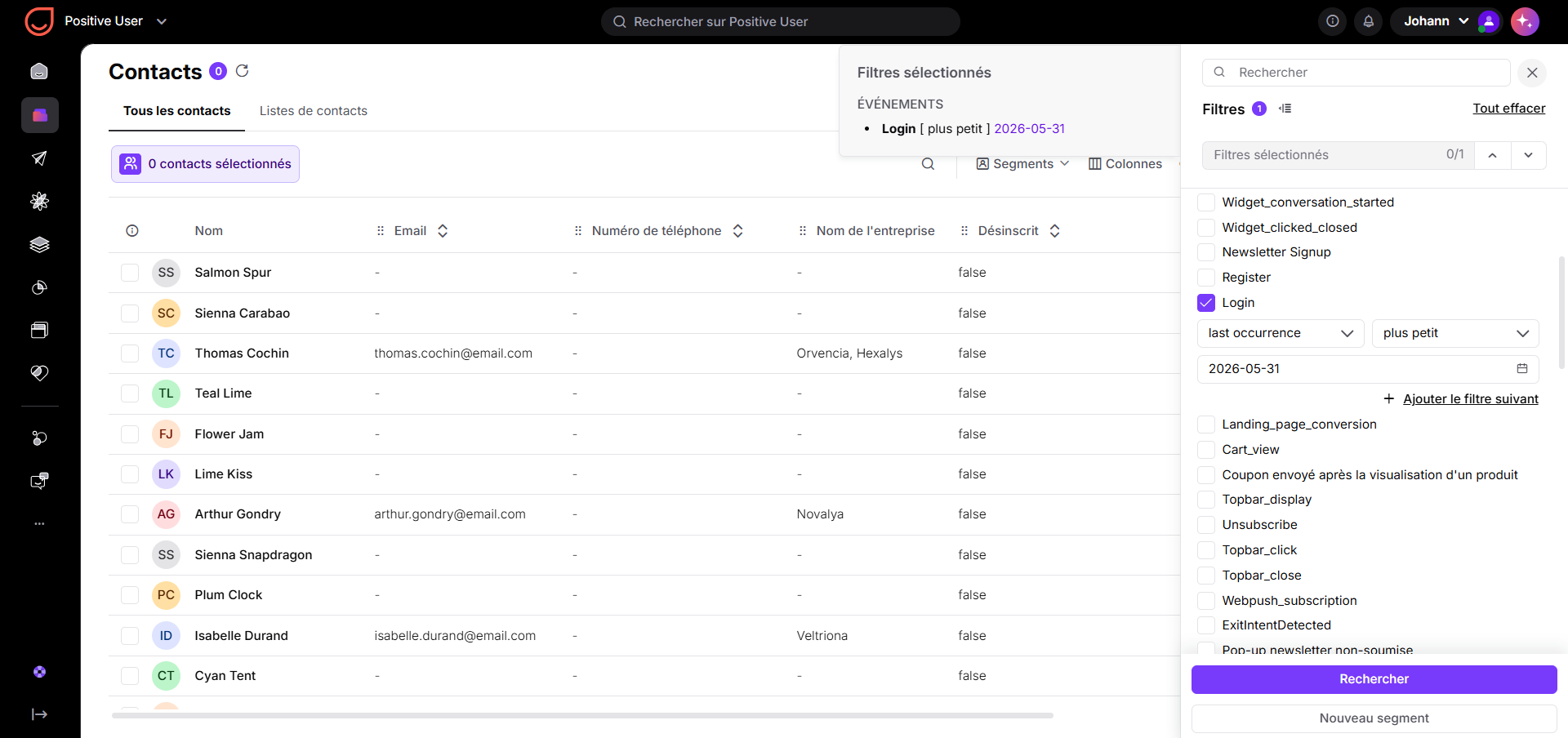Click the Salmon Spur contact name
The height and width of the screenshot is (738, 1568).
(x=233, y=273)
